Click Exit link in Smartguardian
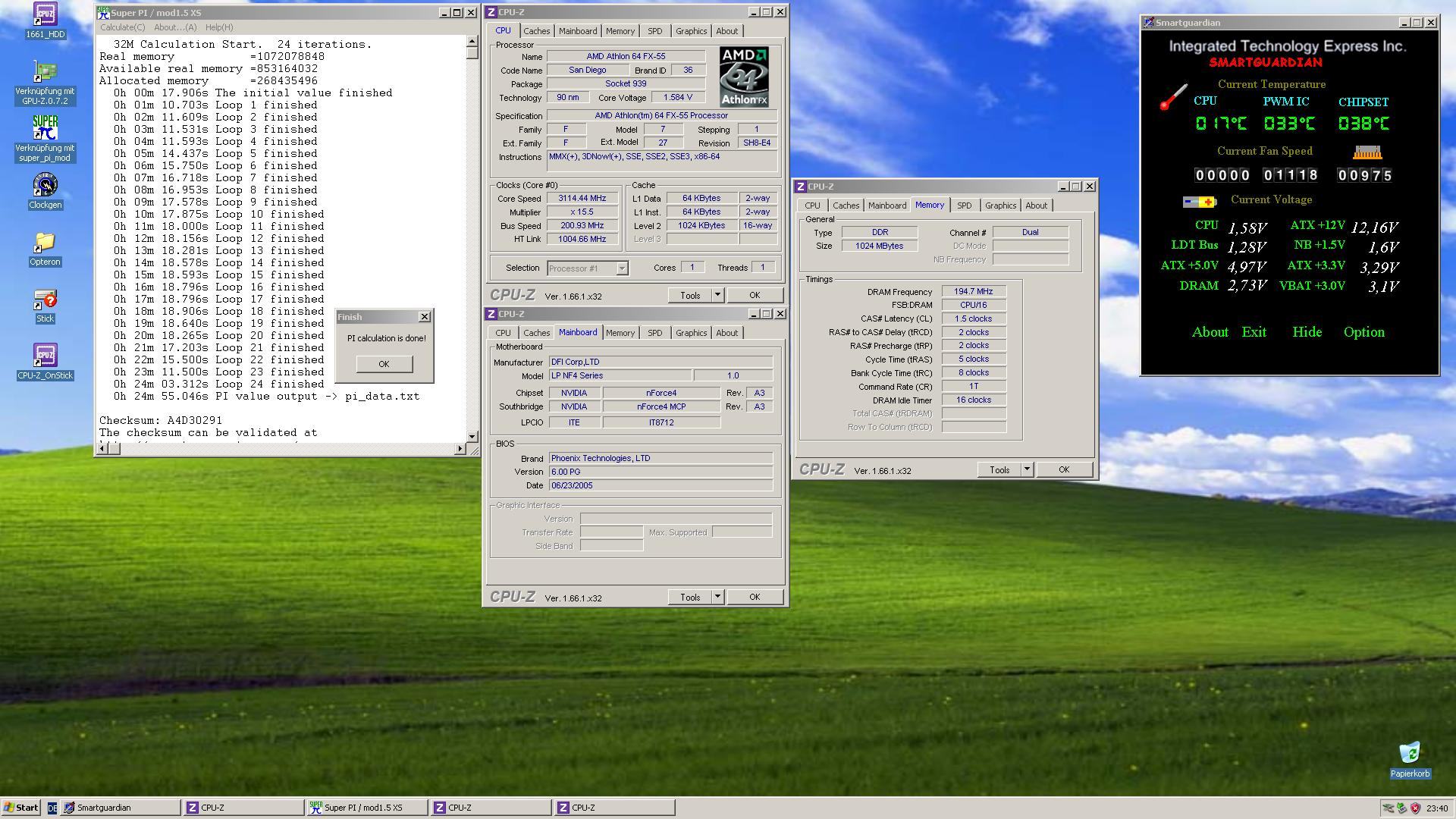The width and height of the screenshot is (1456, 819). tap(1254, 332)
